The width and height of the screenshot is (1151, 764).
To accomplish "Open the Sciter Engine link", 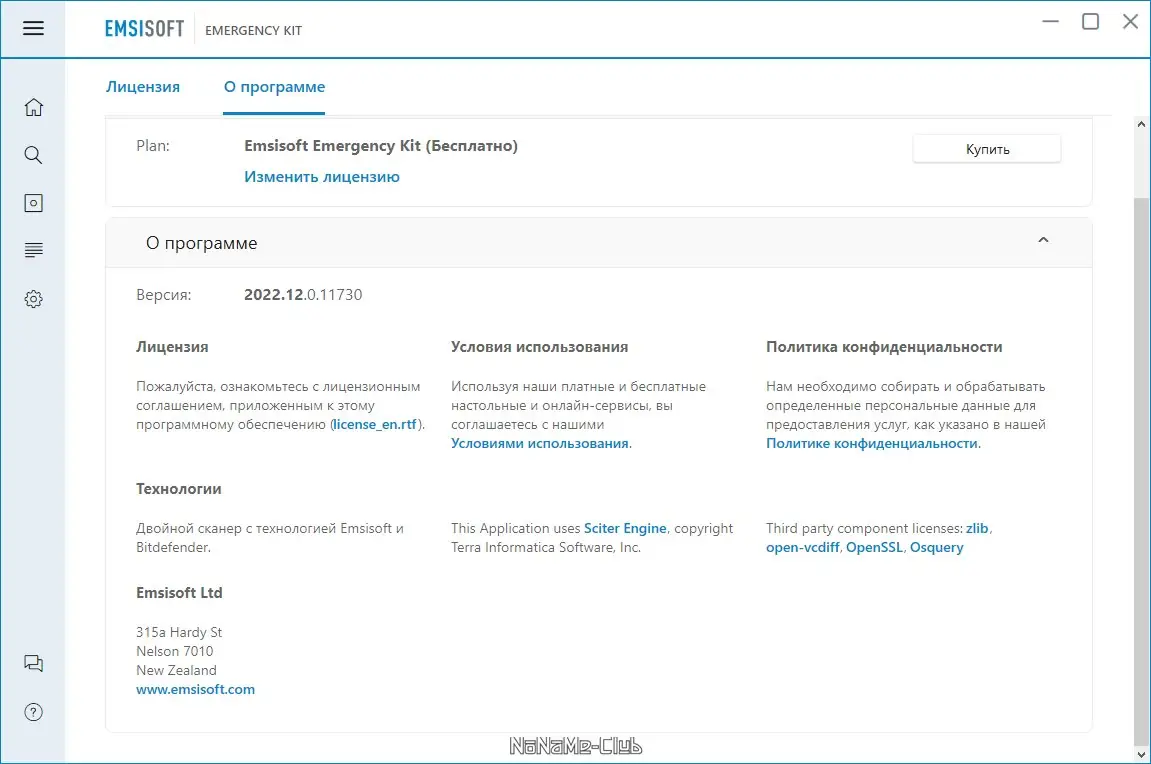I will (x=625, y=528).
